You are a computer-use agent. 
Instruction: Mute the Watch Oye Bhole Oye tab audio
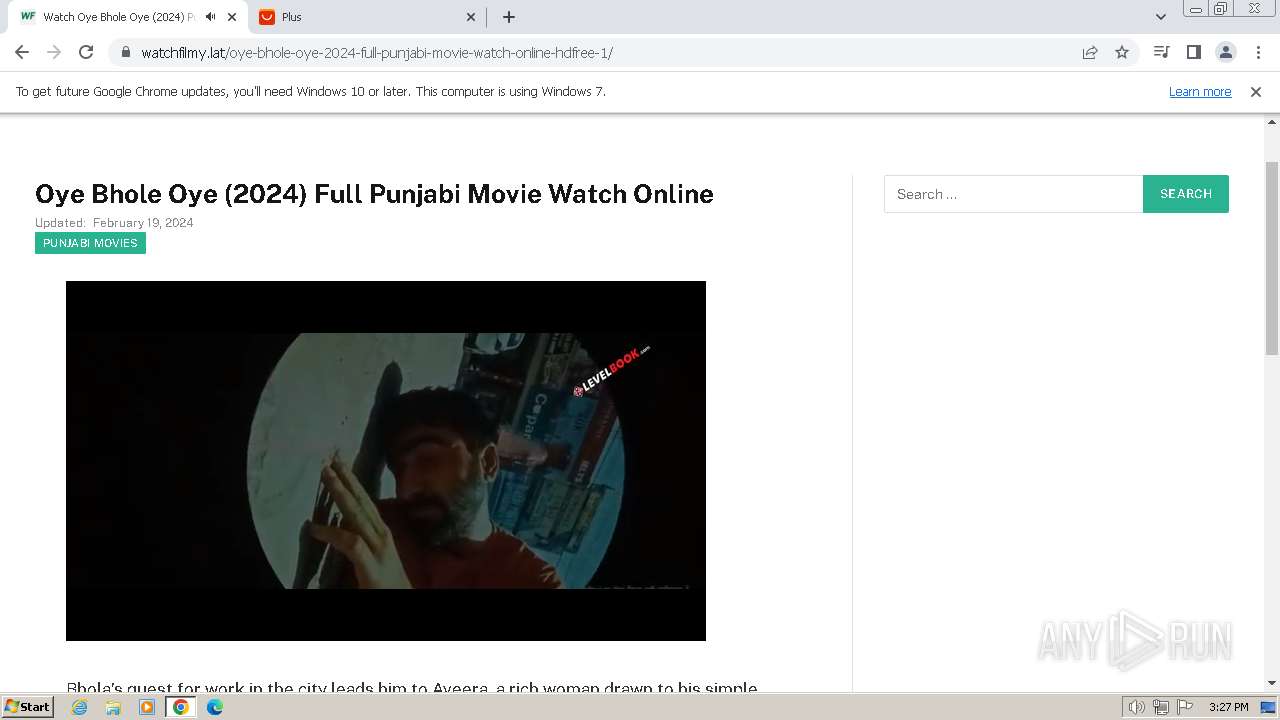point(210,17)
